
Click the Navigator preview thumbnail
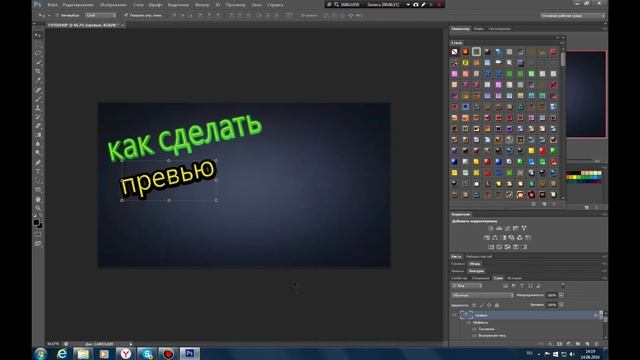pyautogui.click(x=586, y=94)
